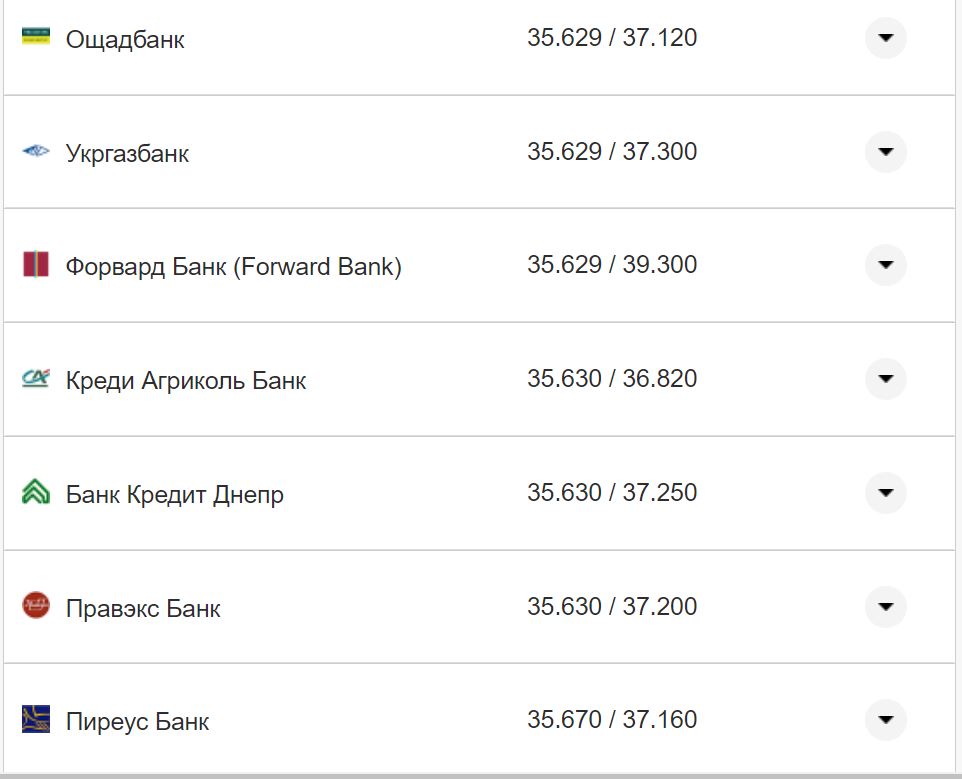962x779 pixels.
Task: Expand the Пиреус Банк rate details
Action: 885,719
